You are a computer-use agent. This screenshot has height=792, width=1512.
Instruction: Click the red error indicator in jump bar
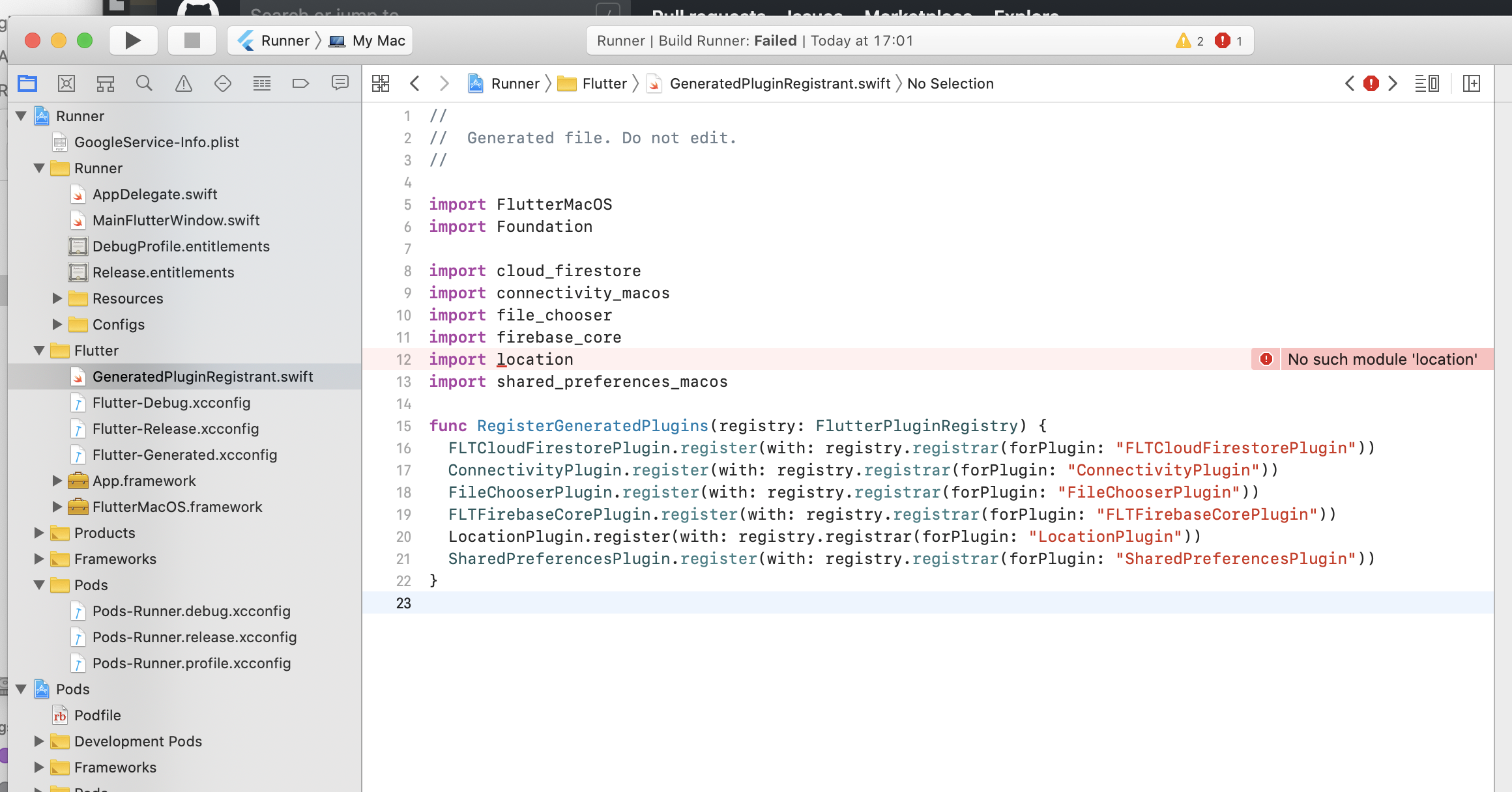point(1371,83)
